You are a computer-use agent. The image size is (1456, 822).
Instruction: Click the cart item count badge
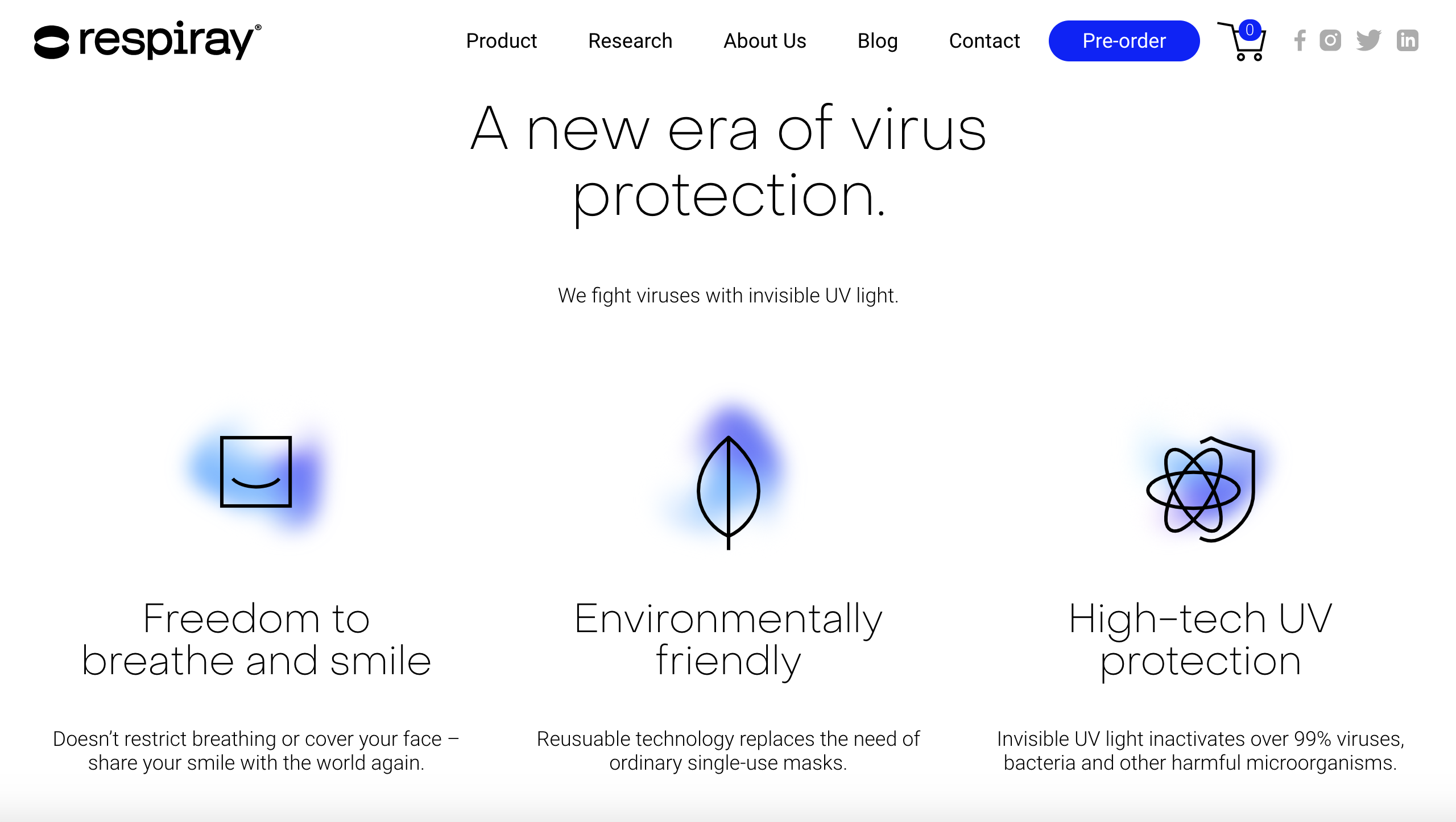click(x=1250, y=30)
